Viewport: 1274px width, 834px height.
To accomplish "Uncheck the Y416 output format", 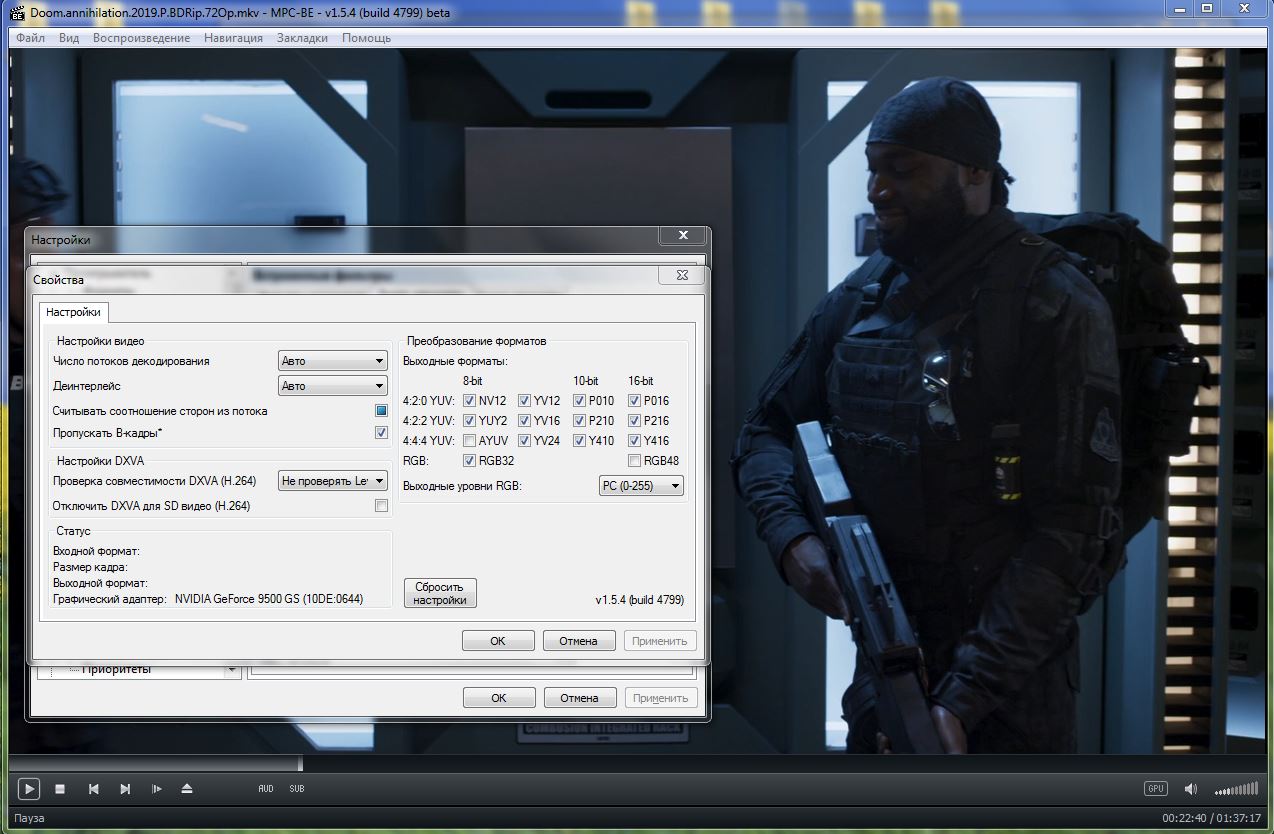I will tap(634, 441).
